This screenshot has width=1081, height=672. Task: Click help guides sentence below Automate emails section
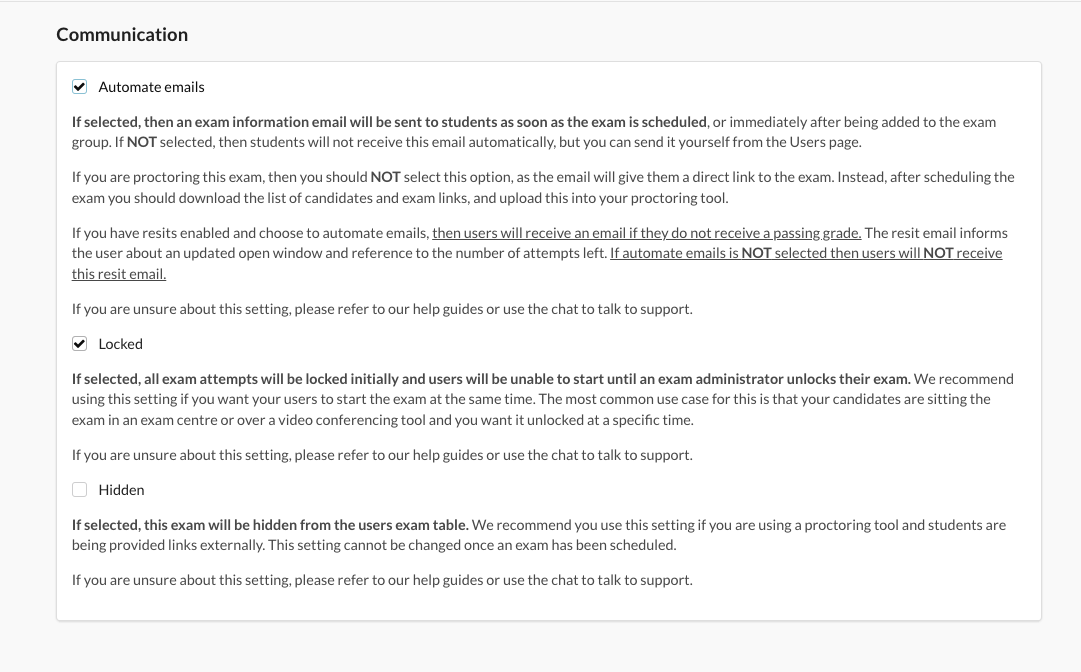[x=382, y=309]
